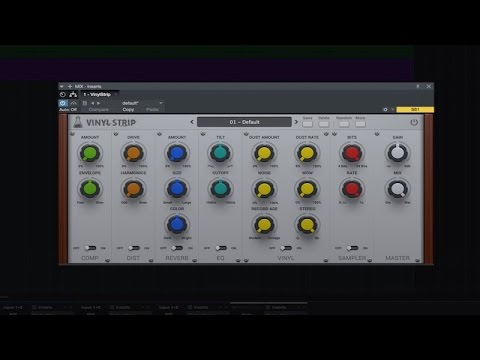Click the yellow Dust Amount knob

264,153
